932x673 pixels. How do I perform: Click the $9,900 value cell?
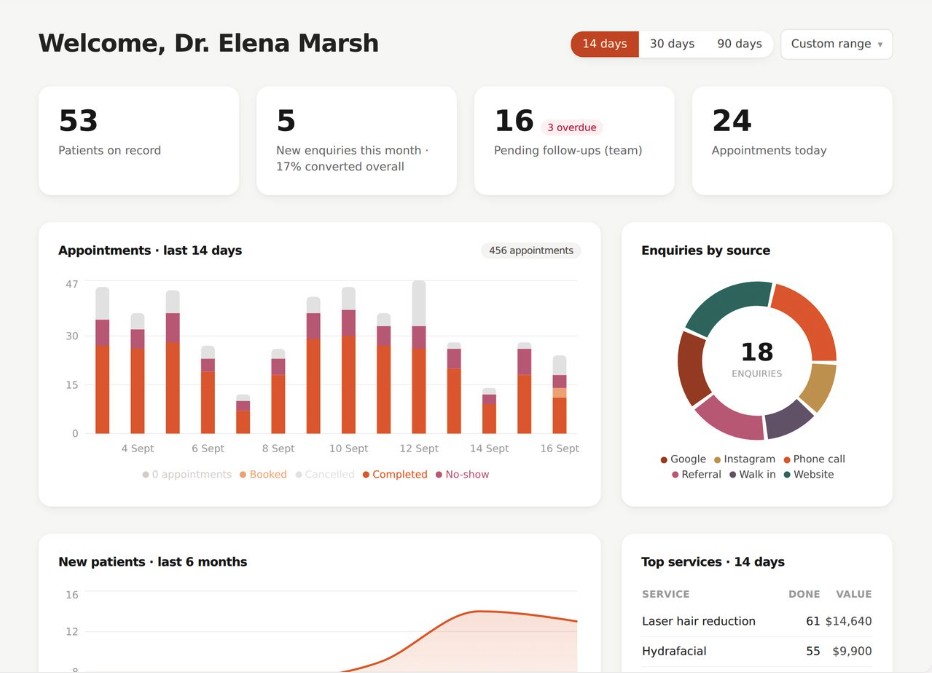coord(852,652)
